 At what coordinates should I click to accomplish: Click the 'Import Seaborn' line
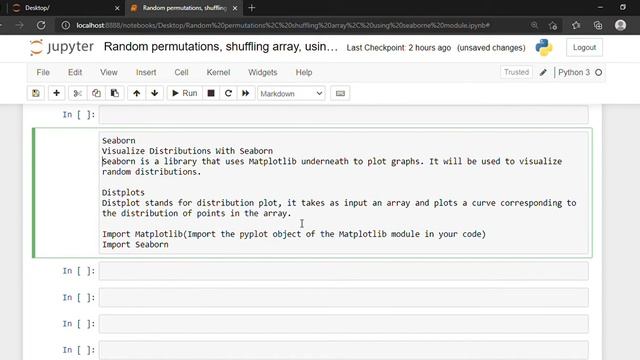(135, 244)
